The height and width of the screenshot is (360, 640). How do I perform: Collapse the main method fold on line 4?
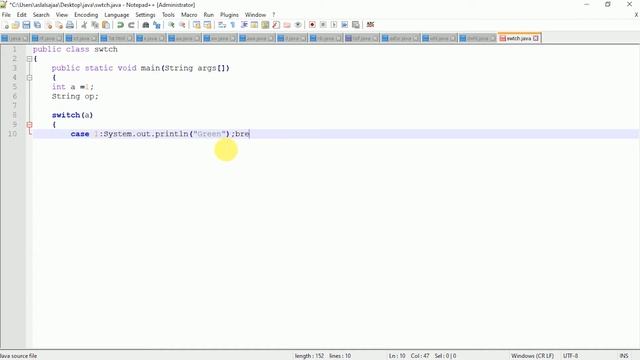29,78
